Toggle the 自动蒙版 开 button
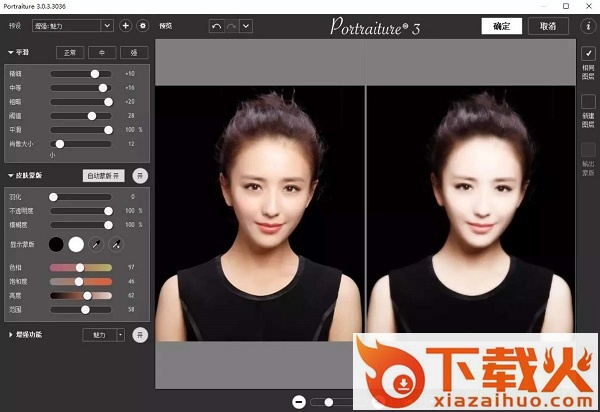Image resolution: width=600 pixels, height=412 pixels. click(x=103, y=176)
